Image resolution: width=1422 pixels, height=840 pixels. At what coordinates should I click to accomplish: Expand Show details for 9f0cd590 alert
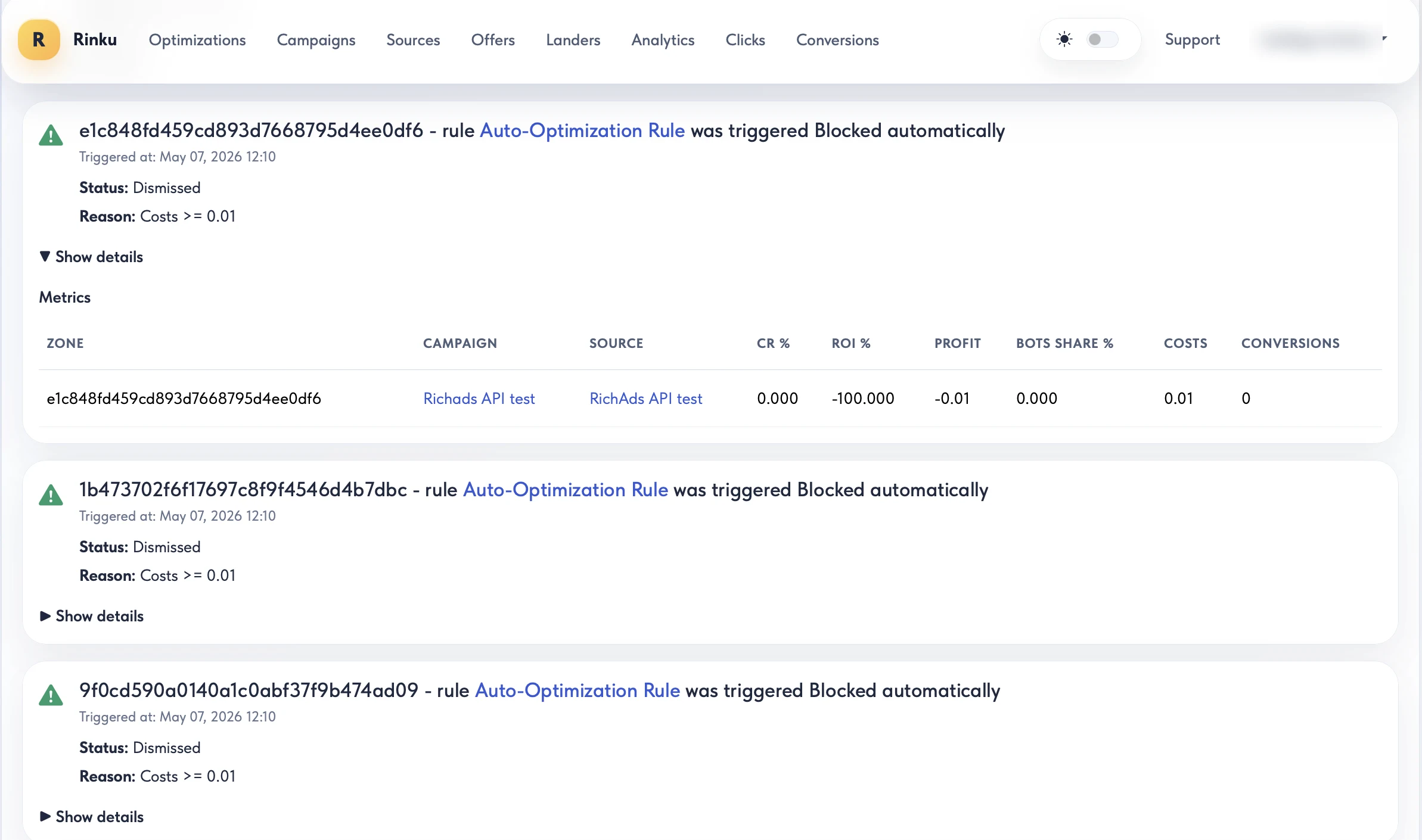(x=91, y=817)
